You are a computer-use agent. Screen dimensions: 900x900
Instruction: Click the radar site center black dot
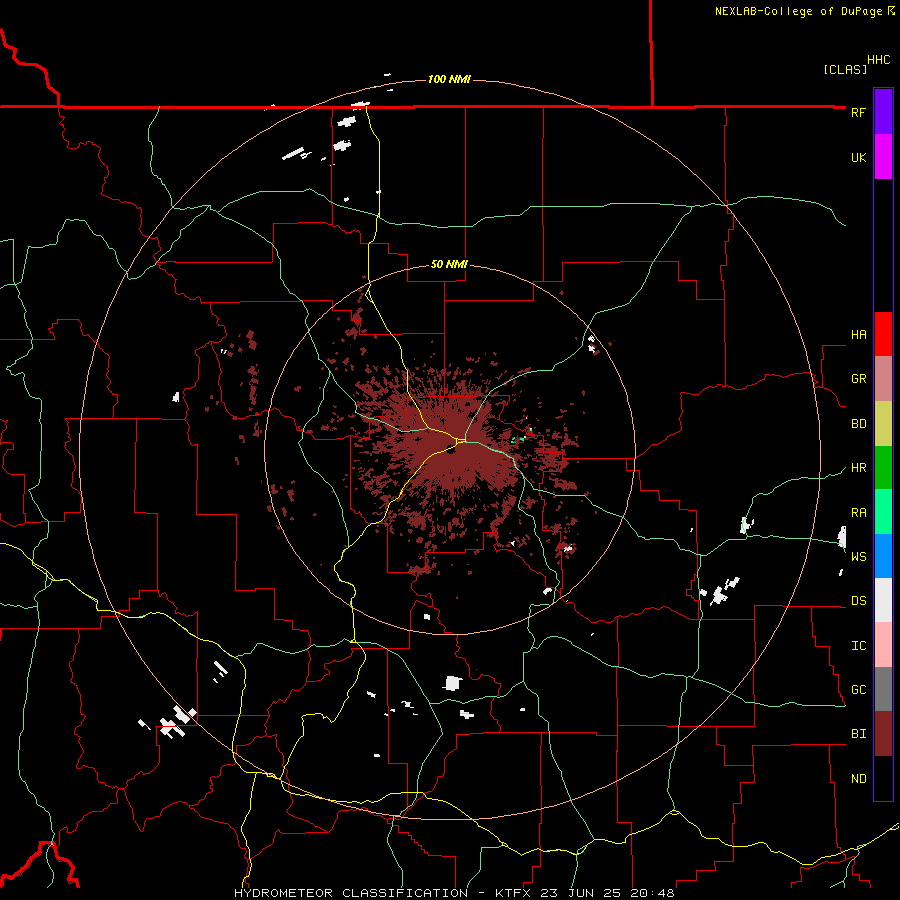pos(451,450)
